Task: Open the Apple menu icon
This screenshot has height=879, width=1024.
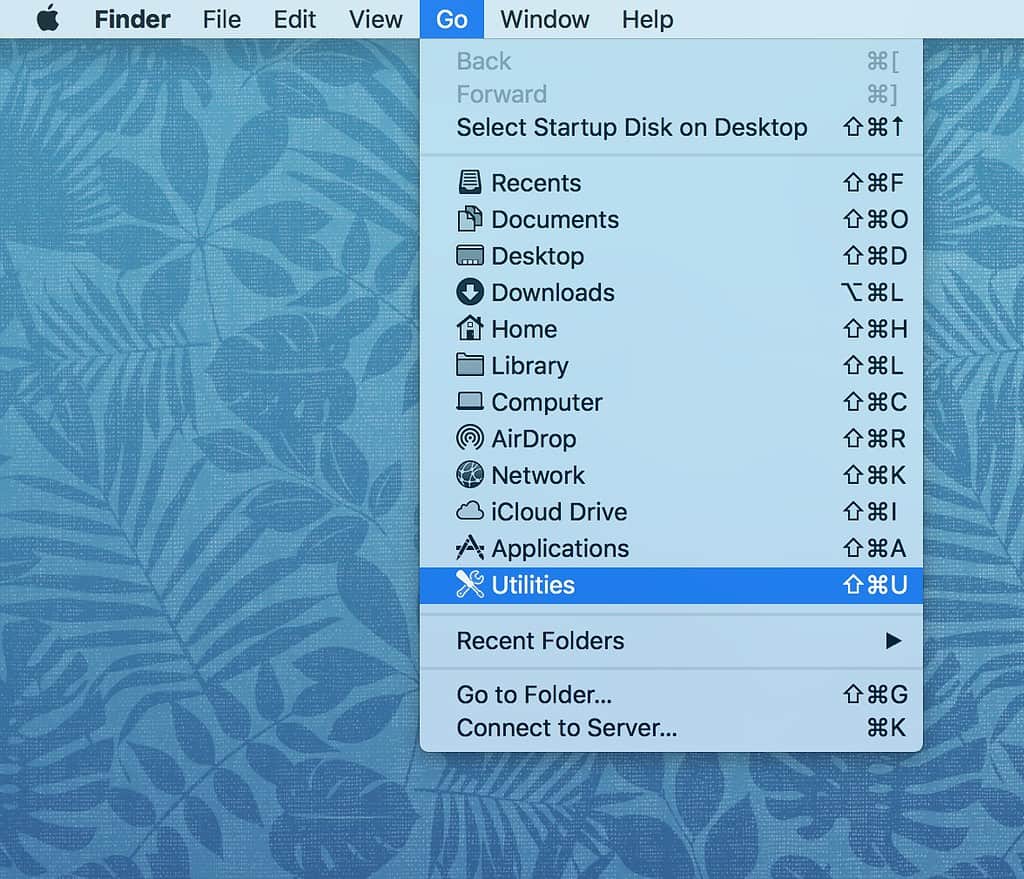Action: (48, 18)
